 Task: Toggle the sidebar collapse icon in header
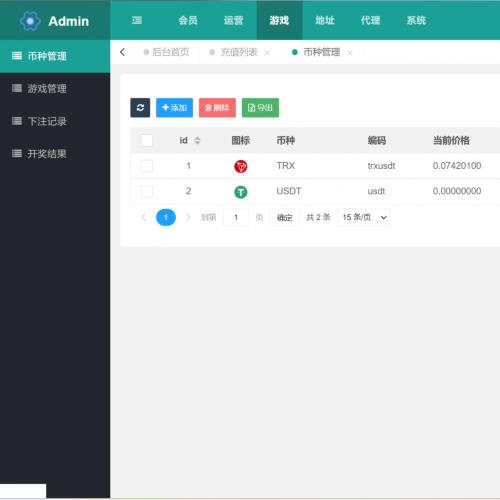(x=137, y=20)
